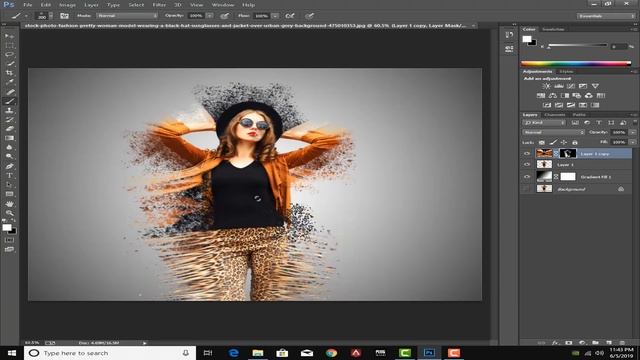Add a Brightness/Contrast adjustment
This screenshot has width=640, height=360.
(546, 86)
